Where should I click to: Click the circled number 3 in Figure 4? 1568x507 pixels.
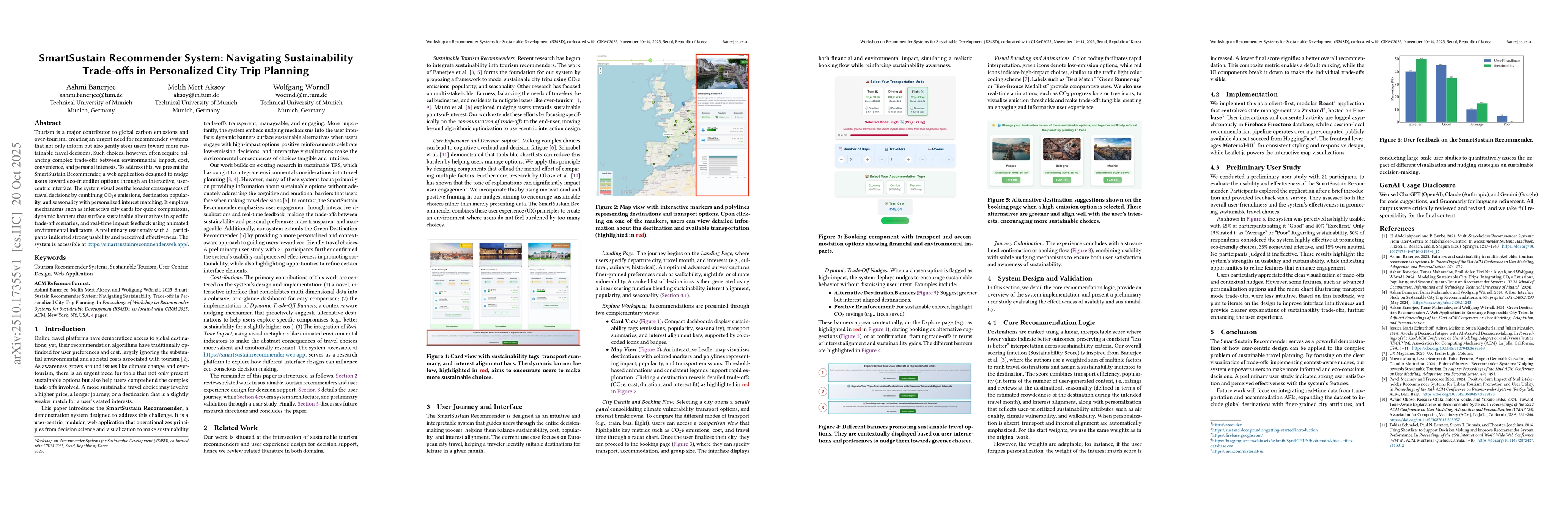823,407
